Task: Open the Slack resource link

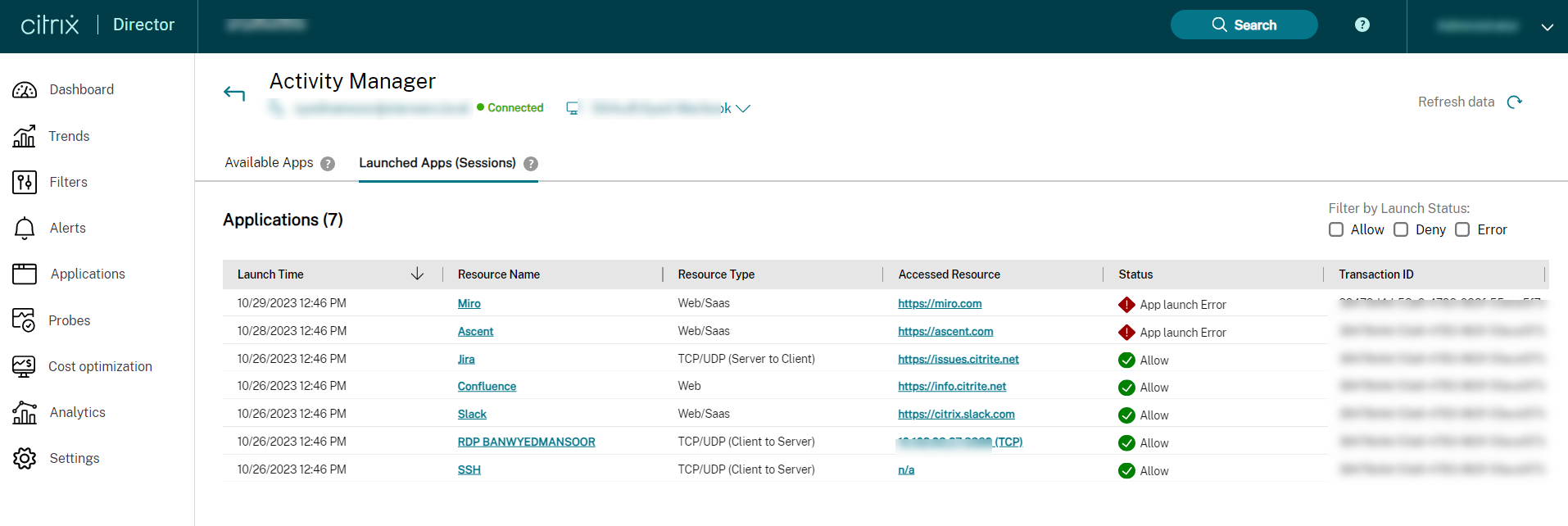Action: point(472,414)
